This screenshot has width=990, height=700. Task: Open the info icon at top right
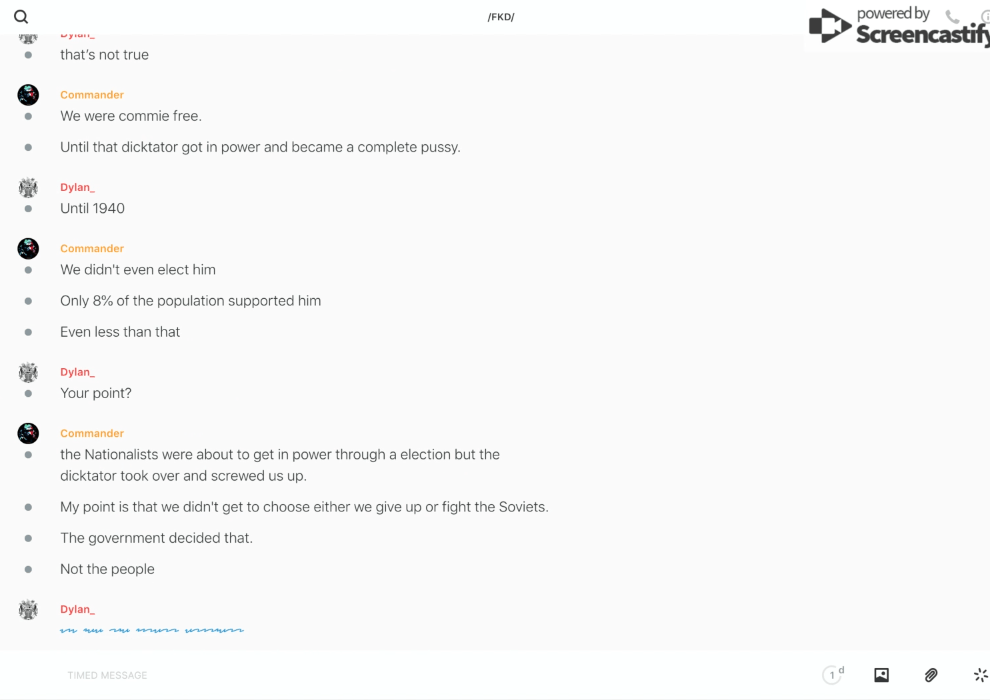tap(985, 17)
